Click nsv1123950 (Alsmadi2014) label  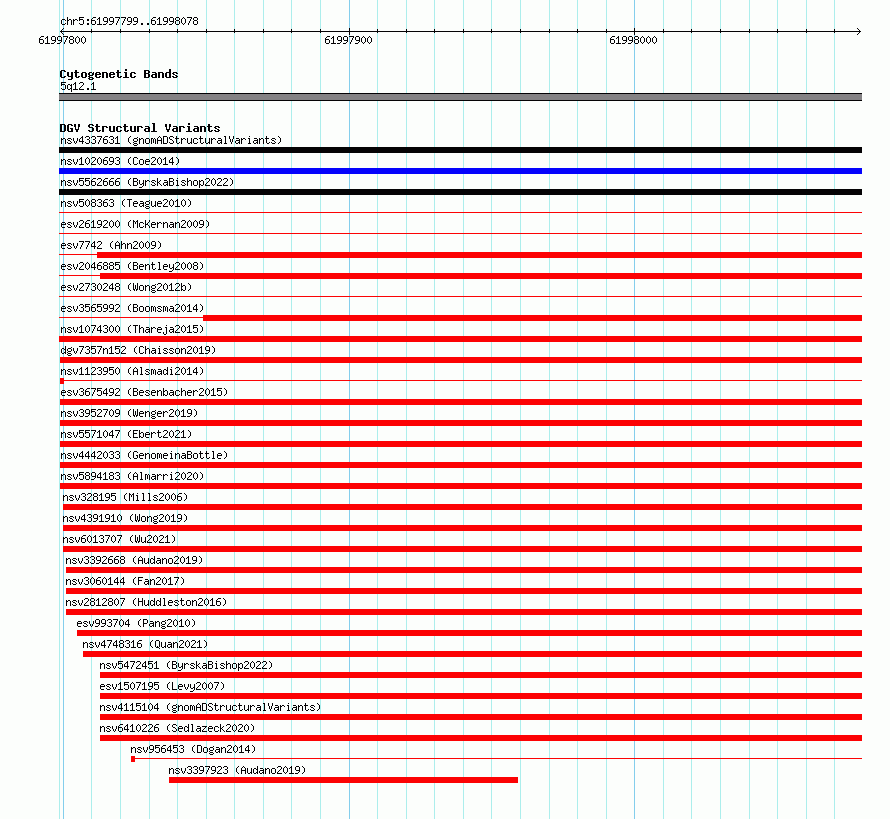(132, 371)
